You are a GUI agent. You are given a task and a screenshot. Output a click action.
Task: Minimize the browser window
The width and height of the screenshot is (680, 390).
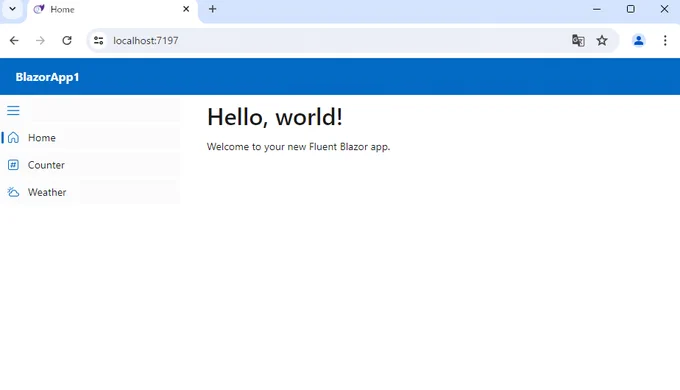pos(597,9)
